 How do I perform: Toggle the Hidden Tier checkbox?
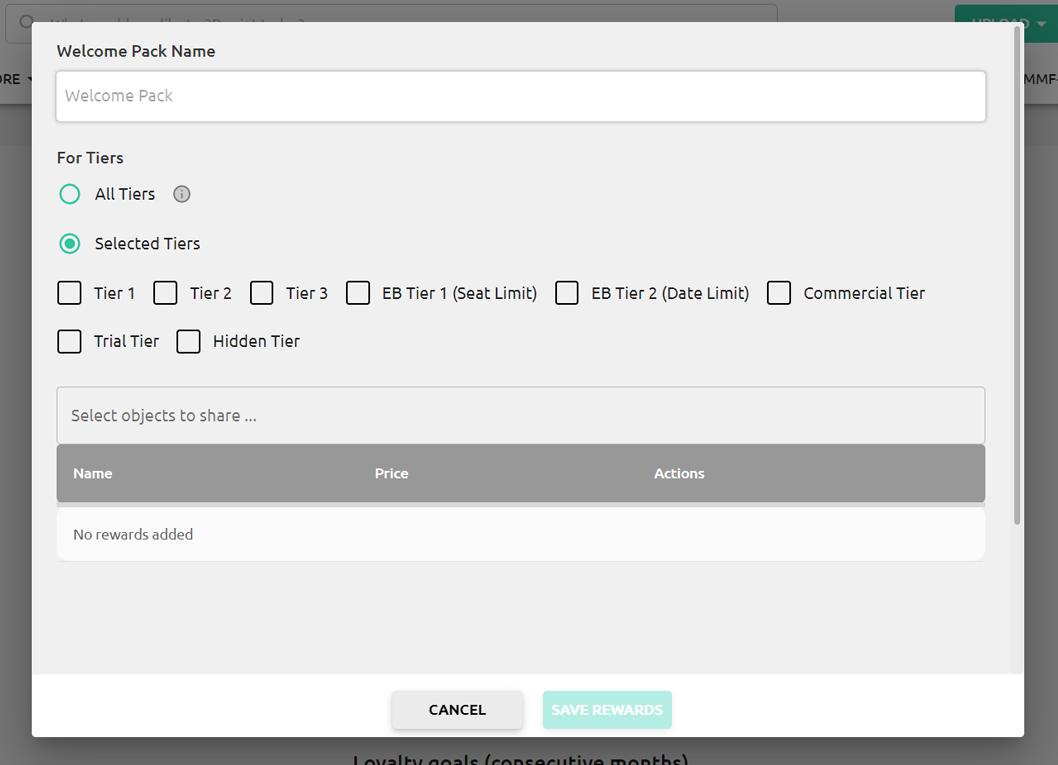[x=188, y=341]
